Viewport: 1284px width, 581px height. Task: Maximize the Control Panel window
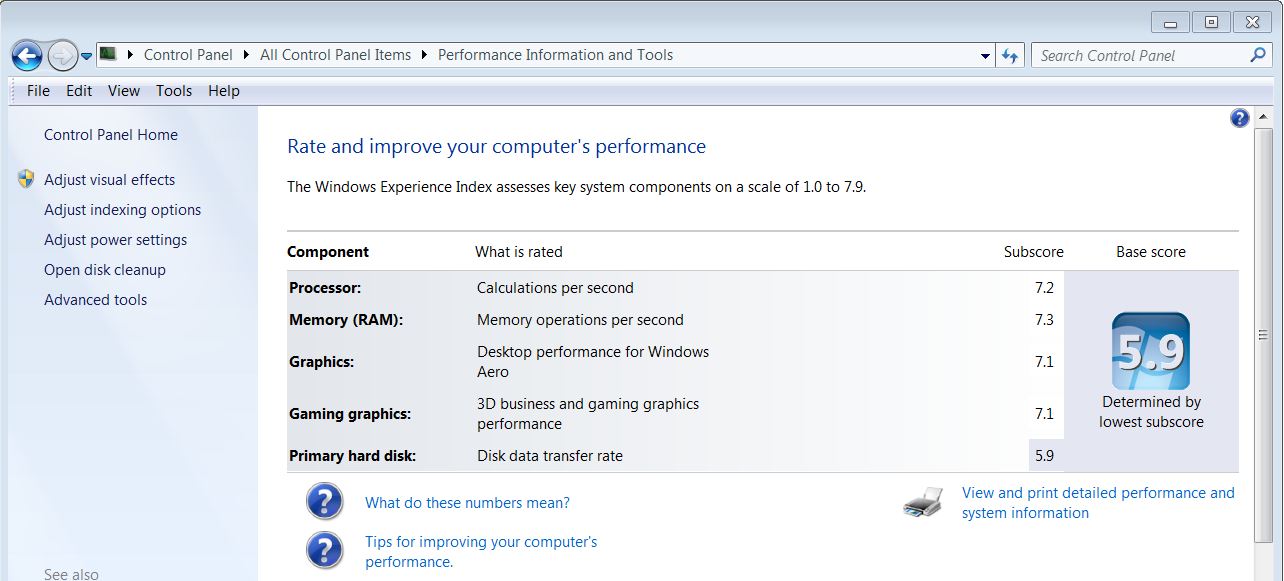[1211, 22]
